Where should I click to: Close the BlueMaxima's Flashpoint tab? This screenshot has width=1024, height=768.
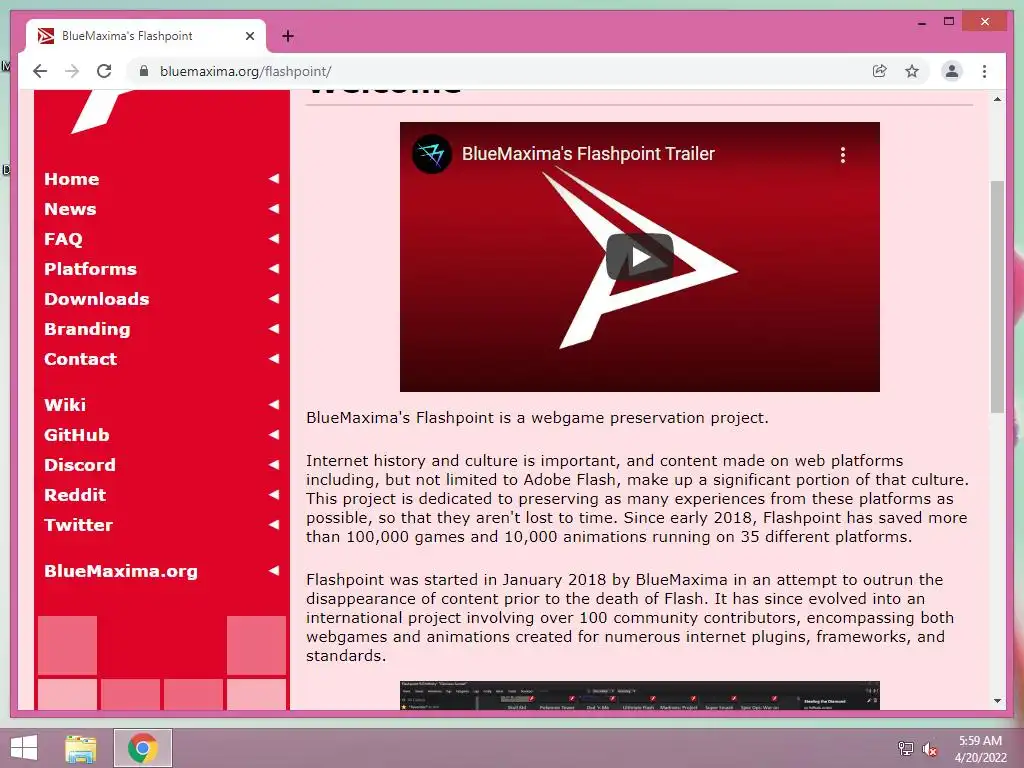[249, 36]
